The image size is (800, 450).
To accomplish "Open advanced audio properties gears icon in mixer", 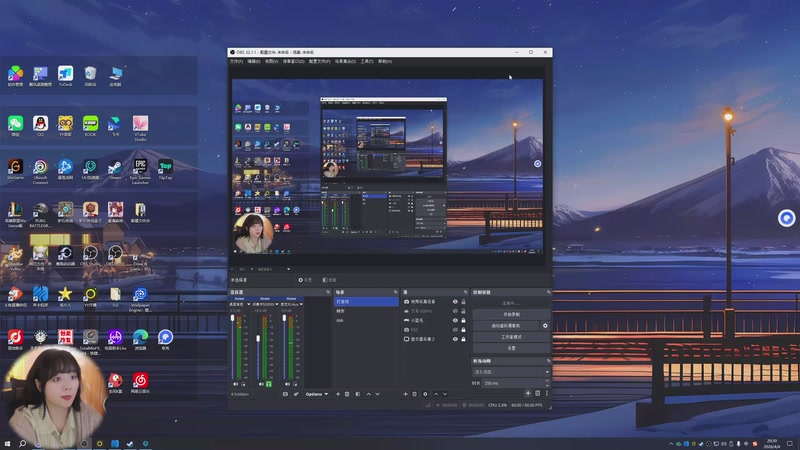I will tap(296, 394).
